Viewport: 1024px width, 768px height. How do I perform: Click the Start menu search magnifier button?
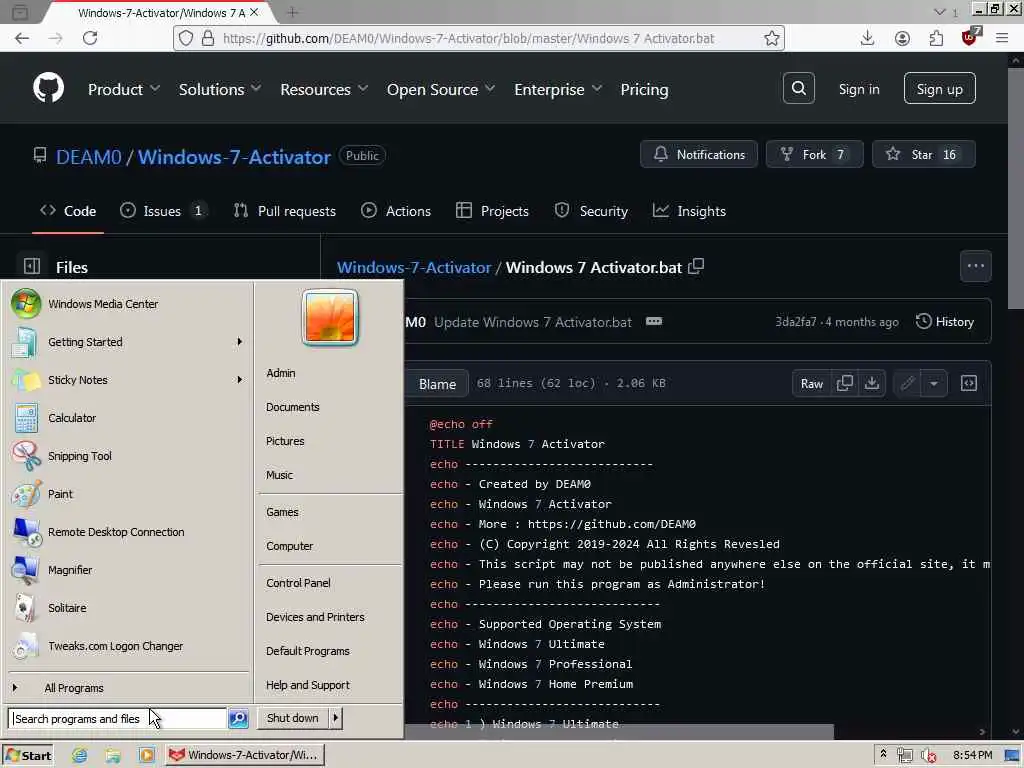238,718
